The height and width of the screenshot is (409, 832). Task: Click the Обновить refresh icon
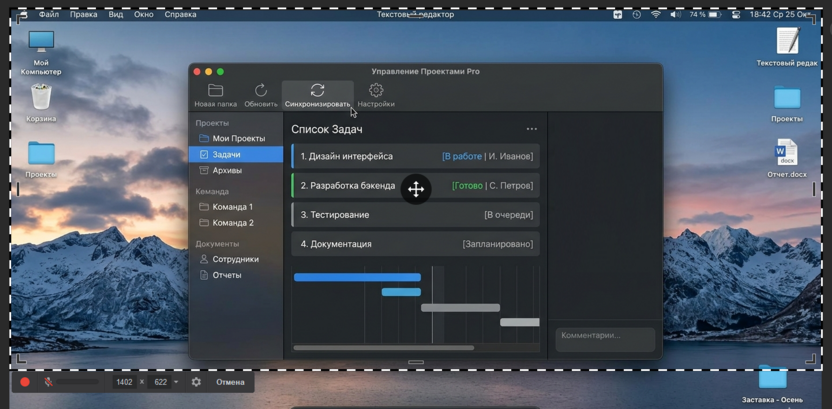pos(261,90)
